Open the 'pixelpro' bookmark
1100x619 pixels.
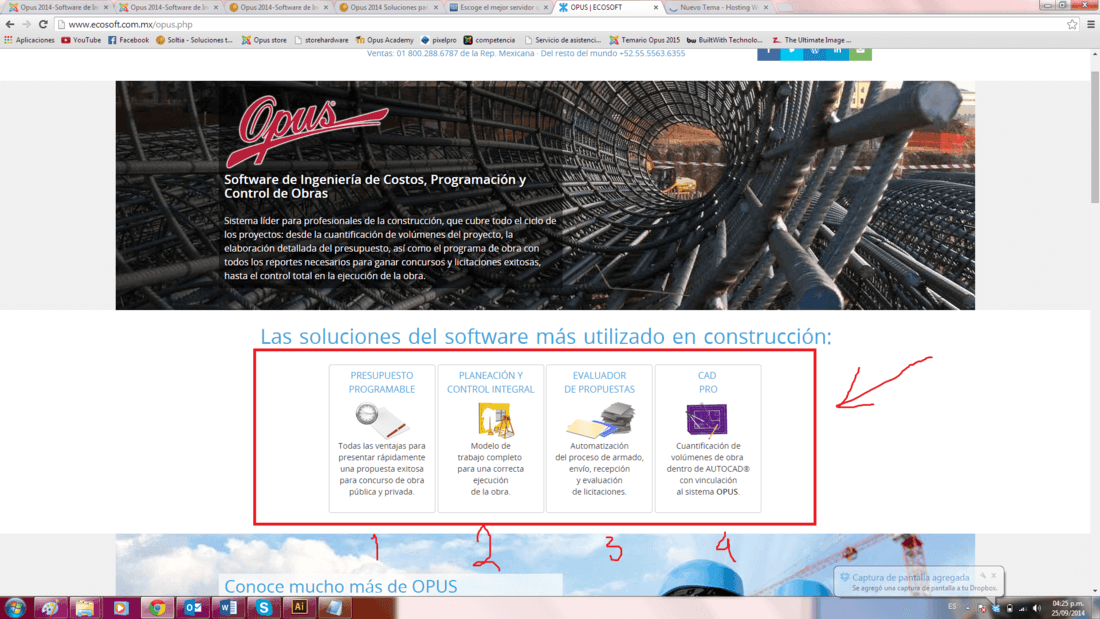pyautogui.click(x=438, y=40)
